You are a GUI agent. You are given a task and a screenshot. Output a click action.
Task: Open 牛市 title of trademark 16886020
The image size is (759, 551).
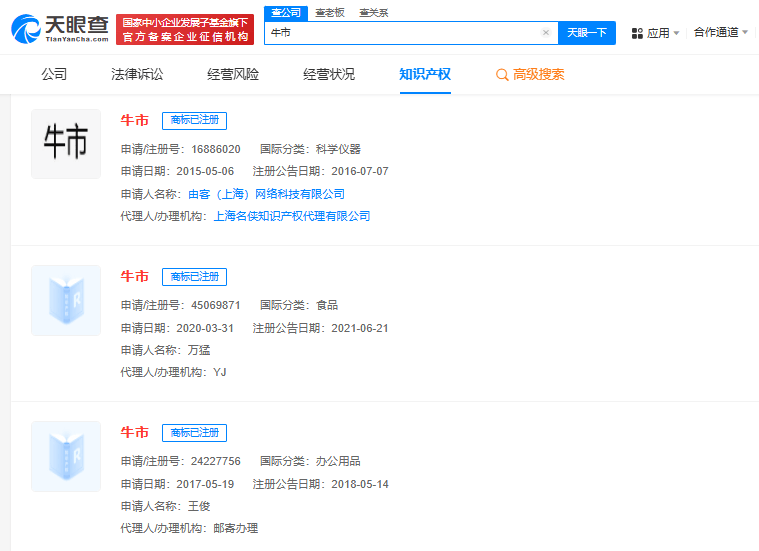click(135, 120)
